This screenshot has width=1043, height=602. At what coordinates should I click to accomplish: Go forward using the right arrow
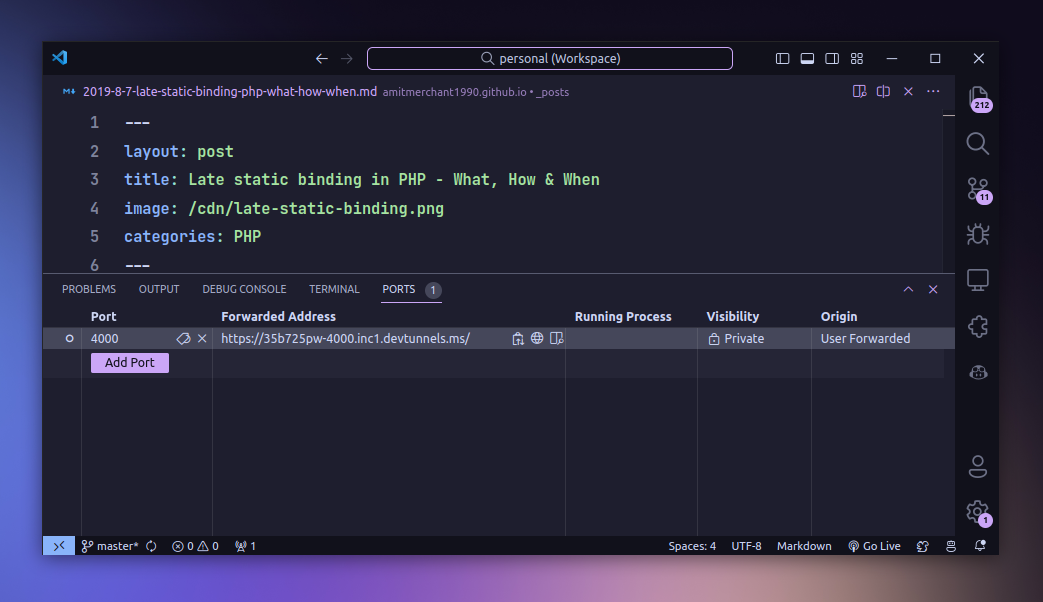click(347, 59)
